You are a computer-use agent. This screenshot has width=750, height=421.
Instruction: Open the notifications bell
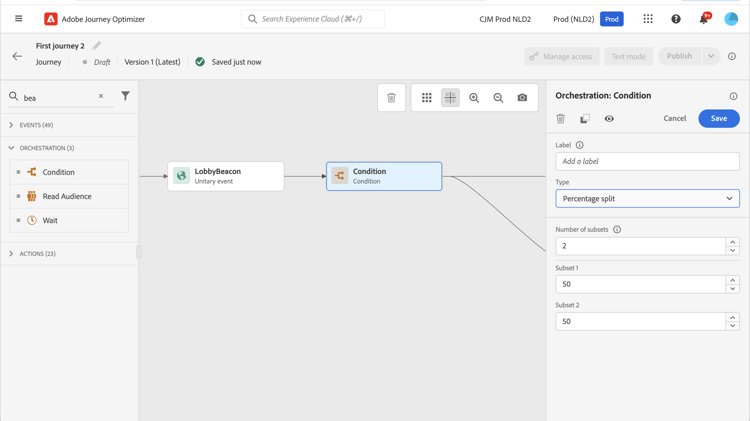703,19
